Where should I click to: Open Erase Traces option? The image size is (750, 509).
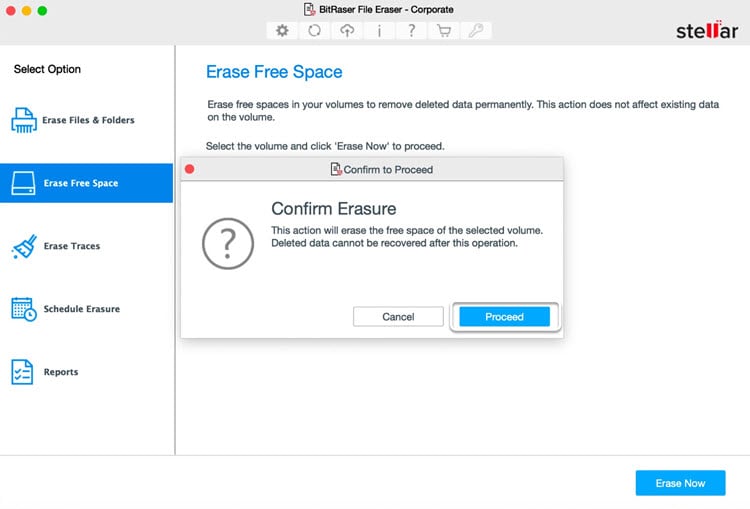click(x=72, y=246)
